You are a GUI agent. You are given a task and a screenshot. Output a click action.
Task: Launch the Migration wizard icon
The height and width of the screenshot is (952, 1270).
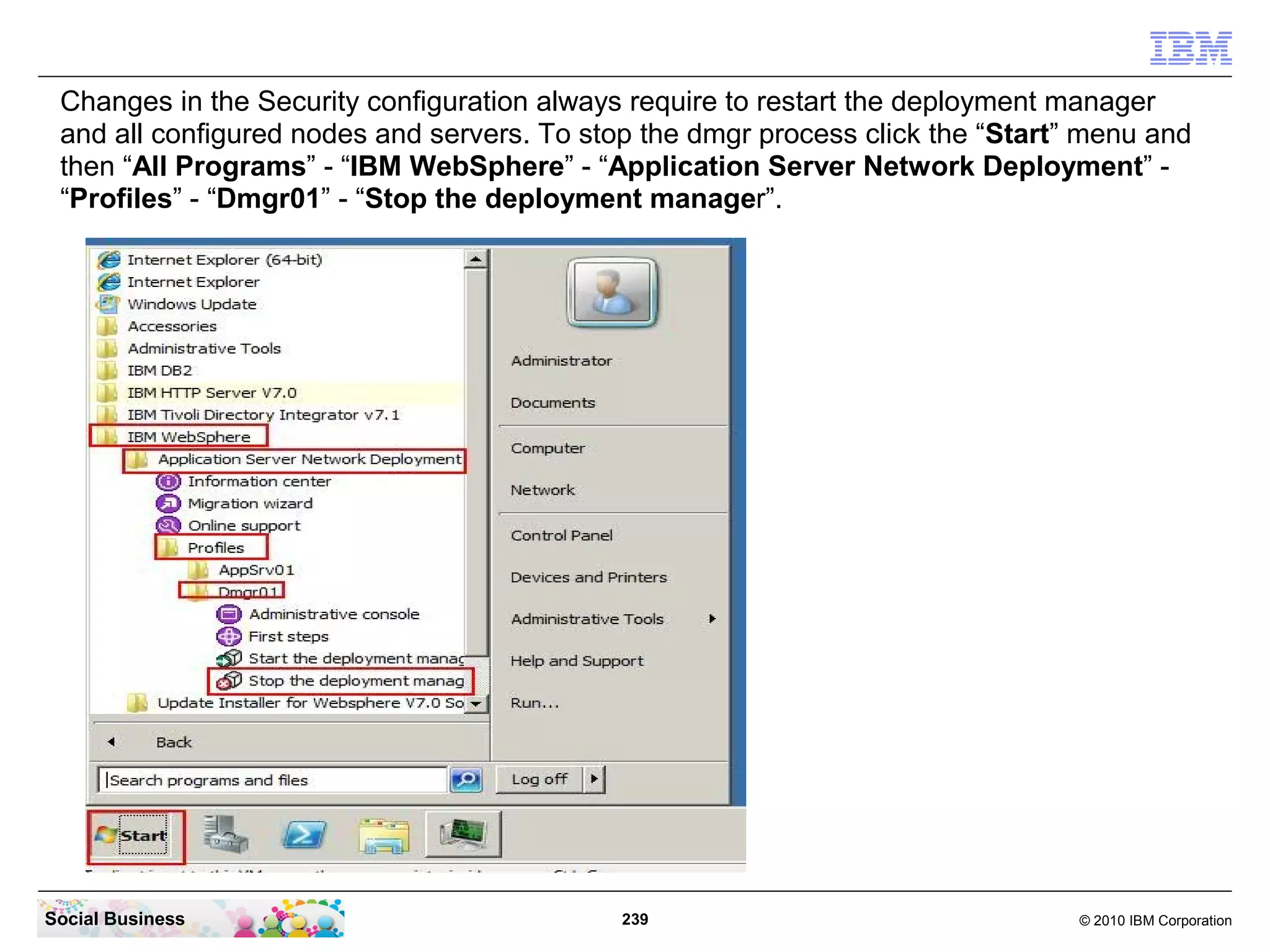168,503
